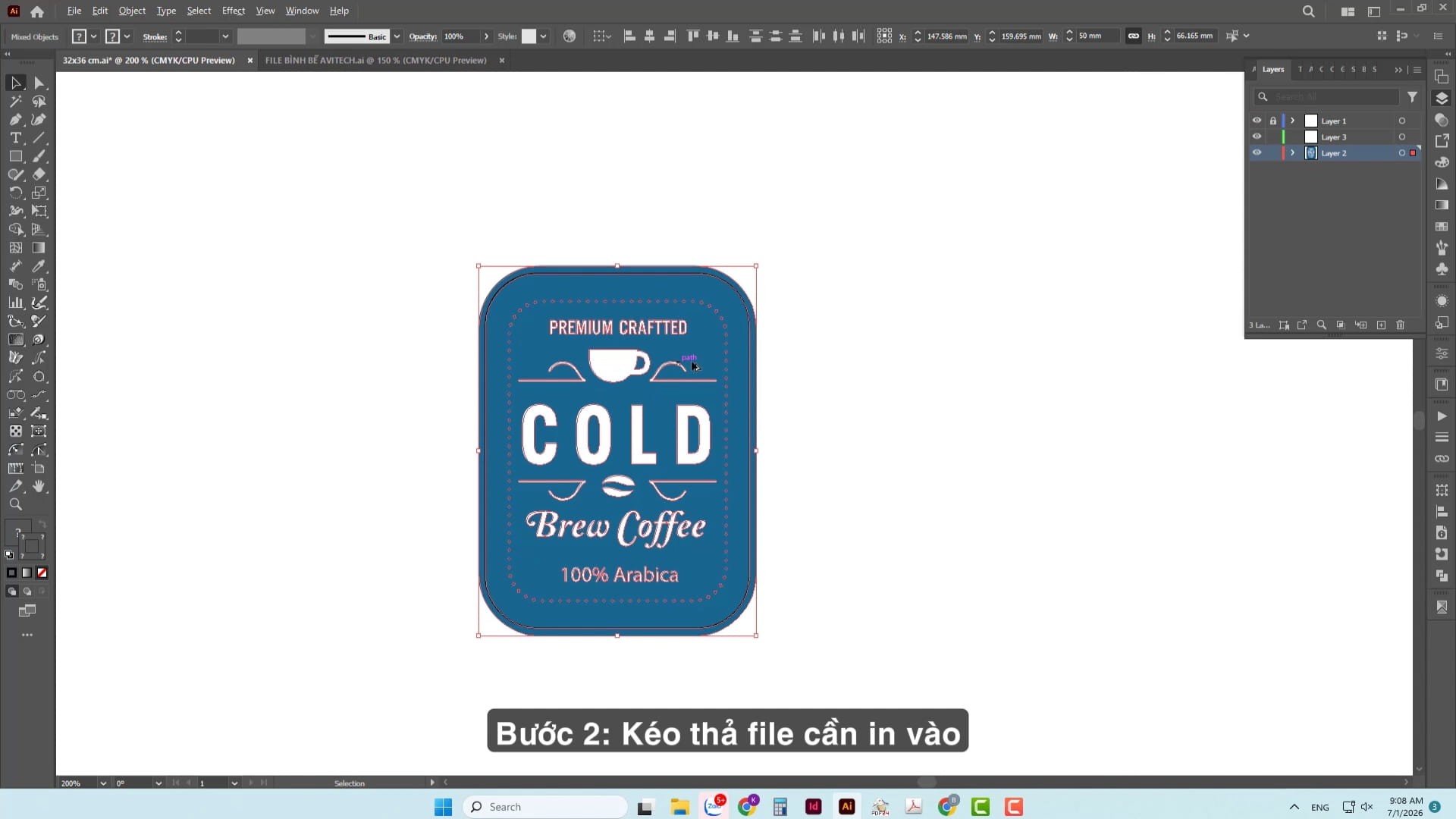
Task: Select the Direct Selection tool
Action: point(39,83)
